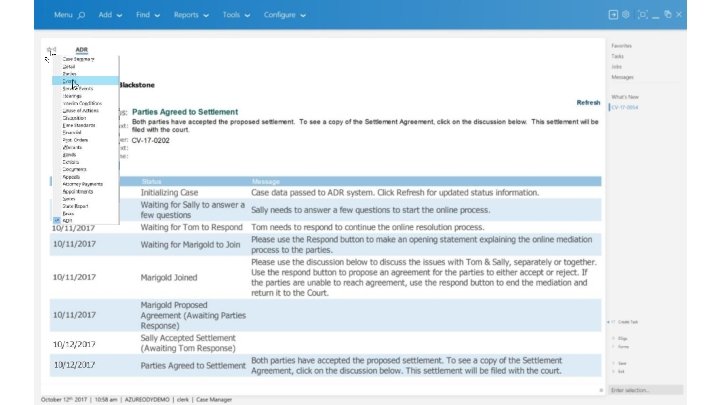
Task: Choose Disposition from the navigation list
Action: coord(74,118)
